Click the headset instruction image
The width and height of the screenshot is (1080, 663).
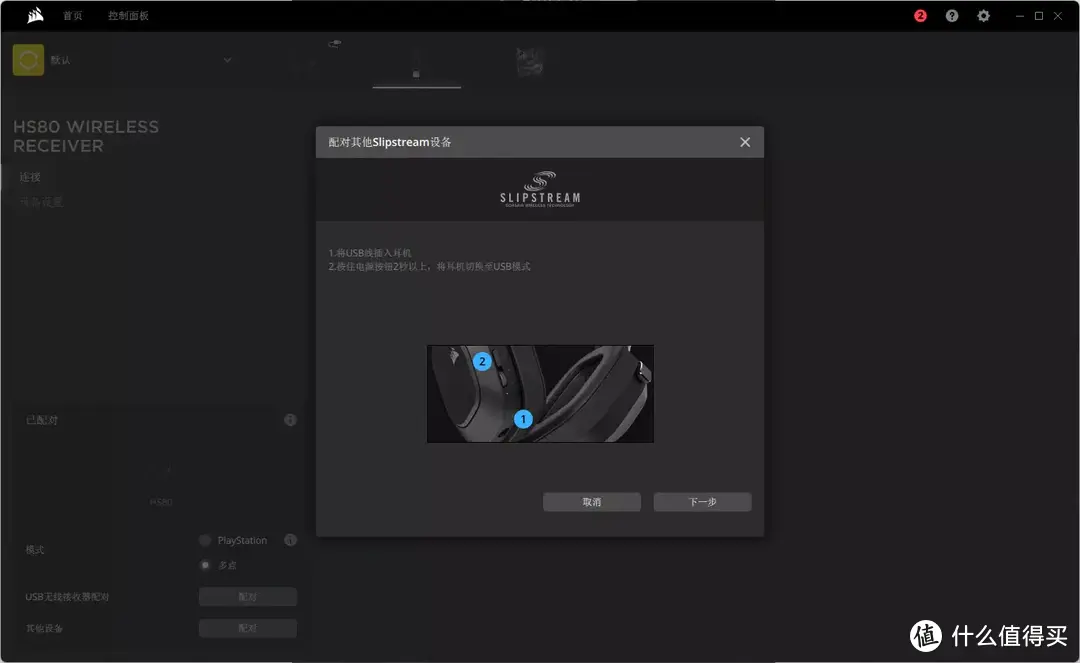[x=540, y=394]
